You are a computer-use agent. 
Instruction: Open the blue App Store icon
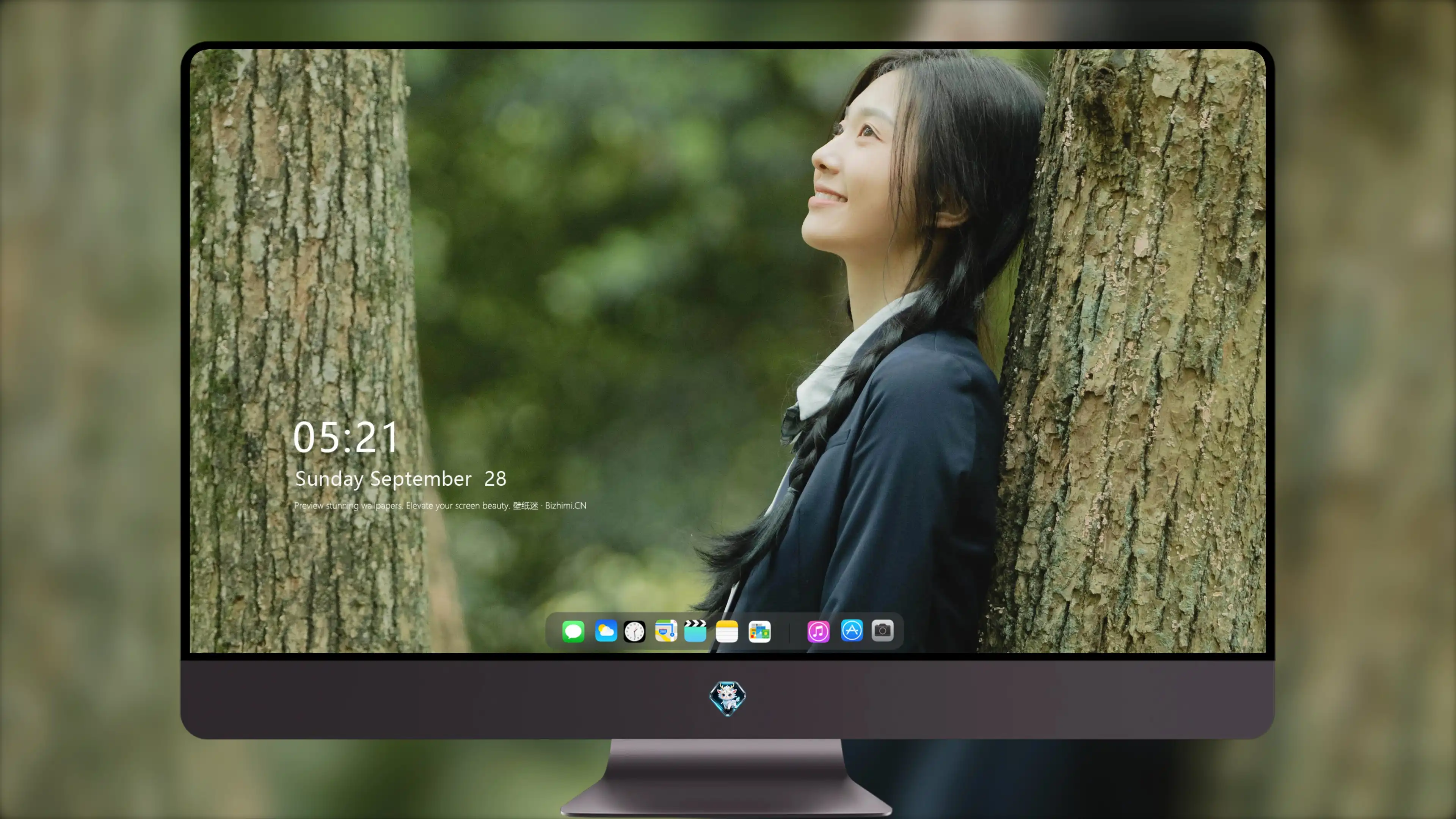(x=852, y=631)
